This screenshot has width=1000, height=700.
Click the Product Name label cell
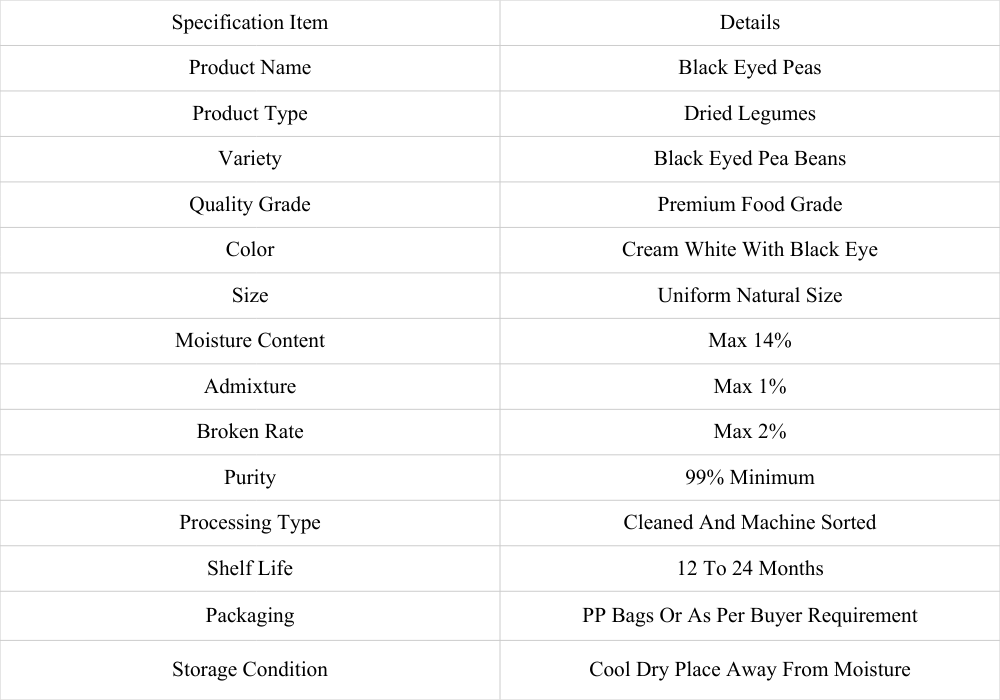[250, 68]
